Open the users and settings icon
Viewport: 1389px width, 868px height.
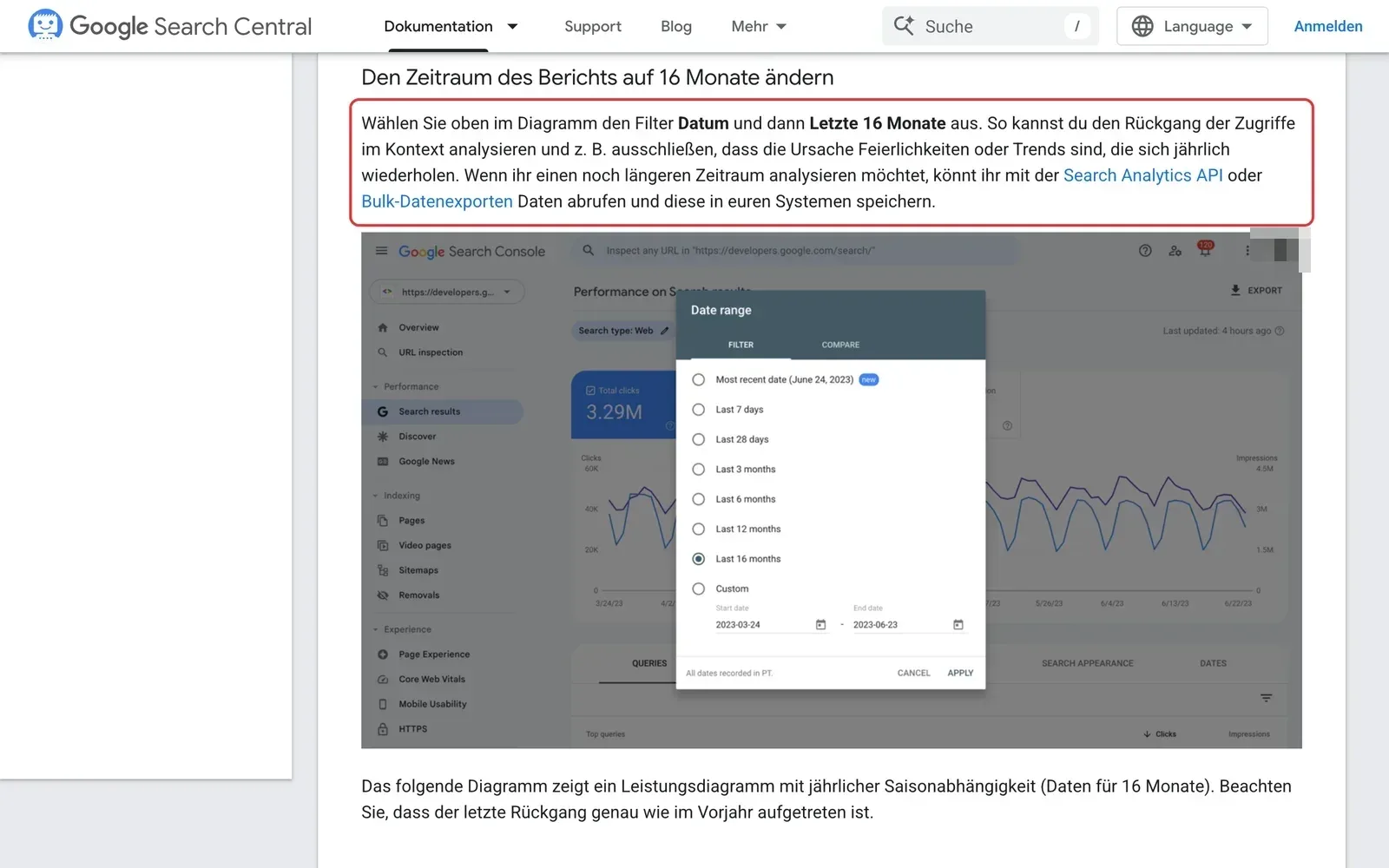pos(1175,251)
